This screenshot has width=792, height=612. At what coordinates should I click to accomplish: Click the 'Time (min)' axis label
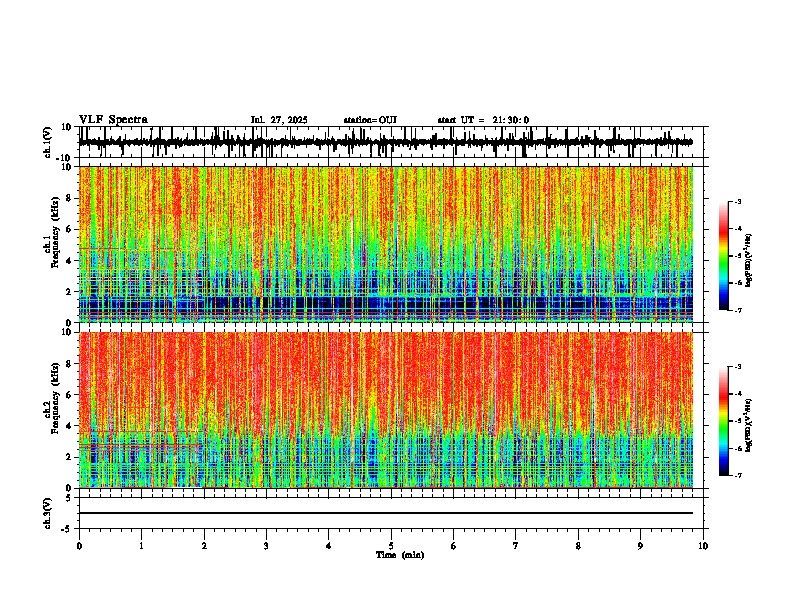[x=400, y=555]
